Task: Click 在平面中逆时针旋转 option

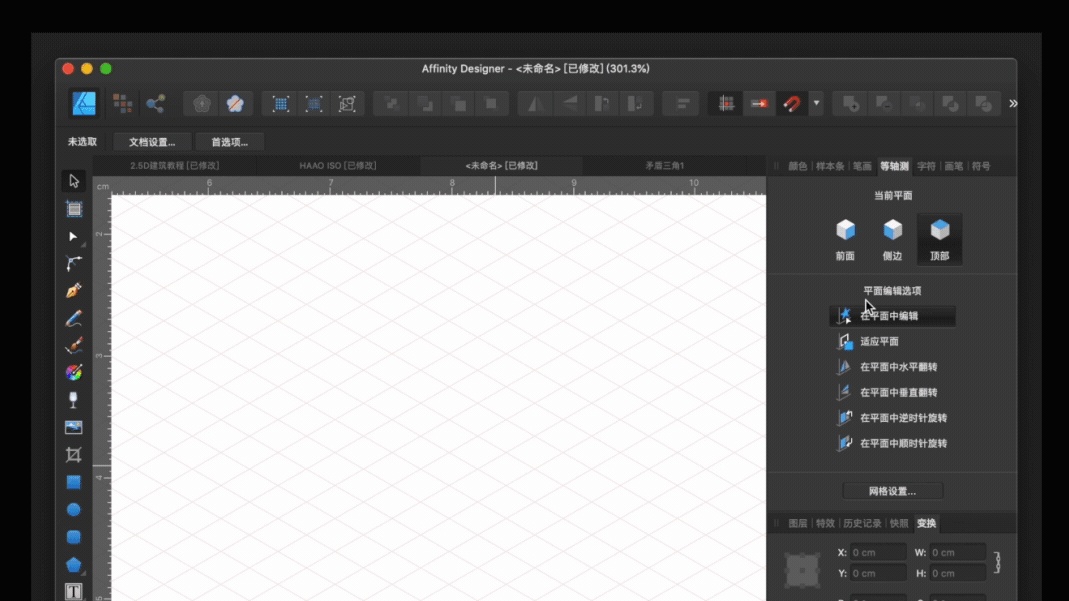Action: (892, 418)
